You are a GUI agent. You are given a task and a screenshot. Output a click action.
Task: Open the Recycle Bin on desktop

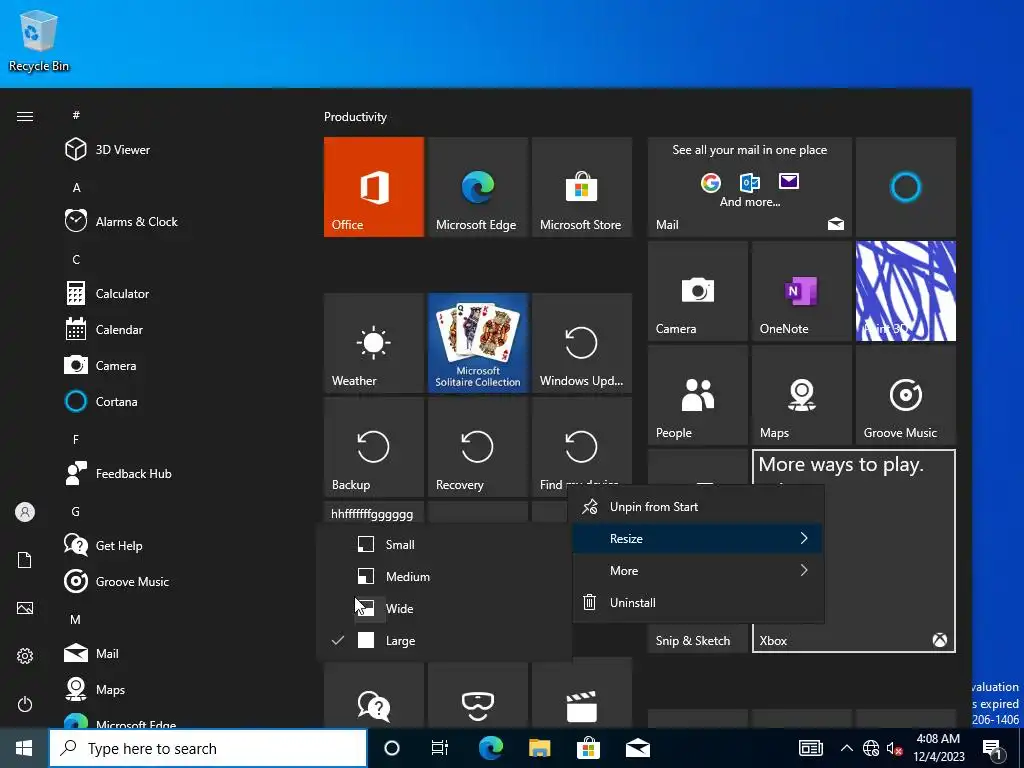pyautogui.click(x=39, y=40)
